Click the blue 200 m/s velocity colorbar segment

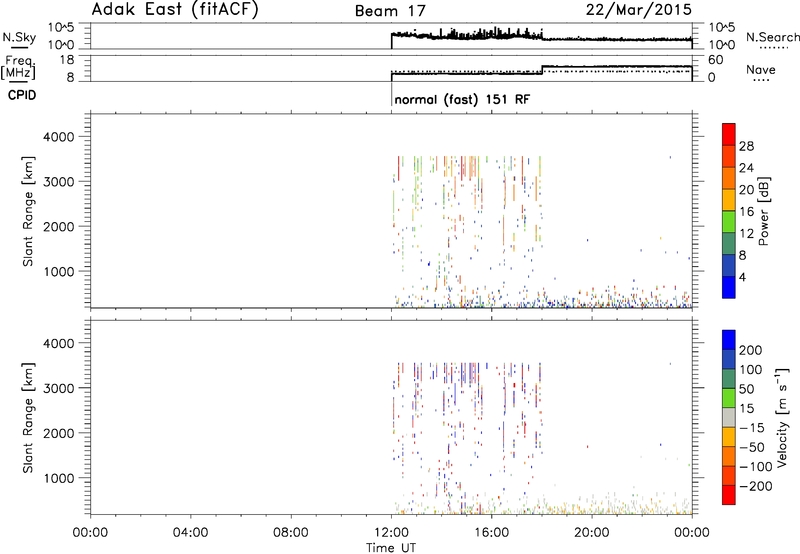729,340
